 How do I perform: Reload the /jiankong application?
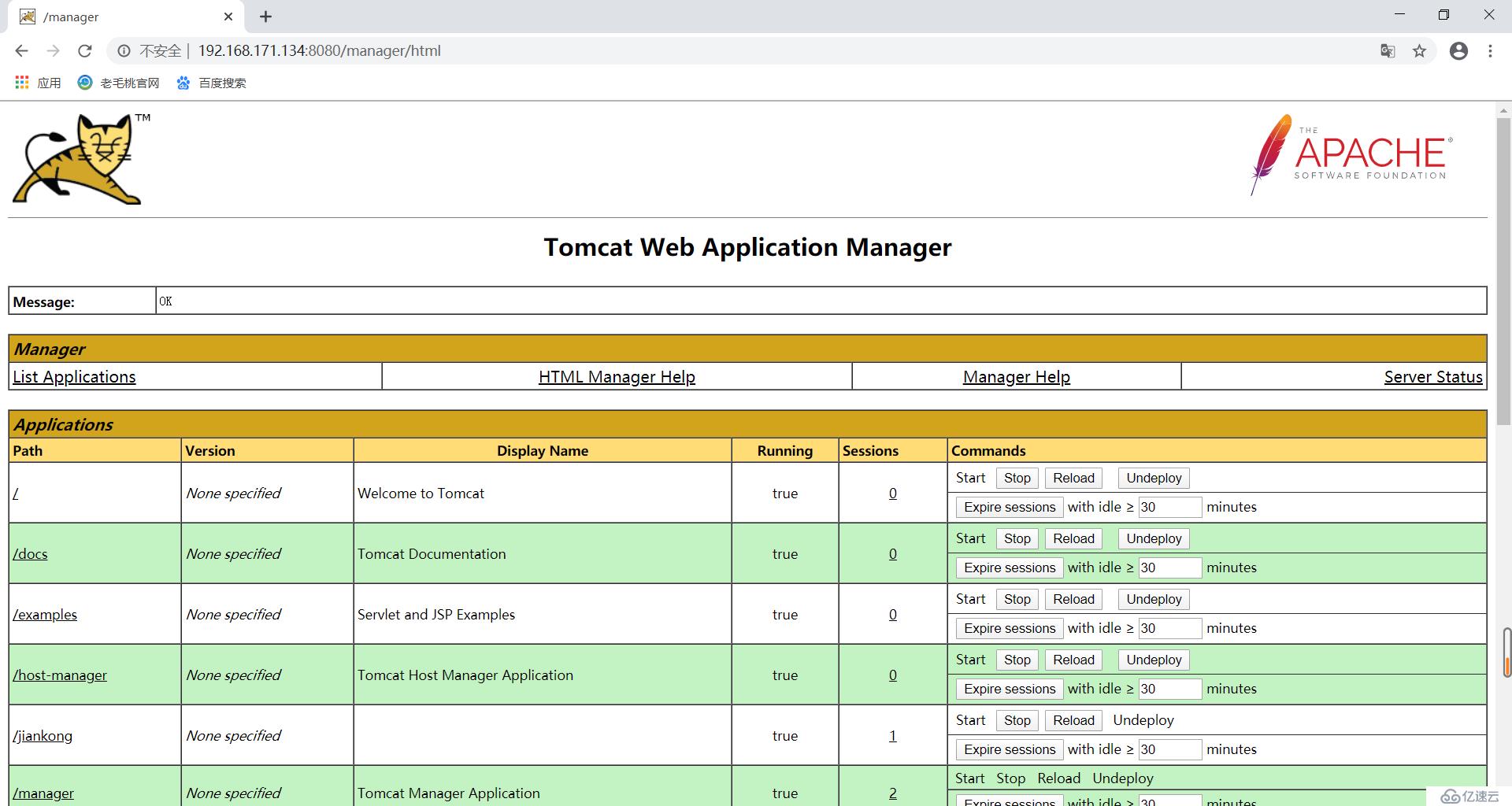pos(1073,720)
